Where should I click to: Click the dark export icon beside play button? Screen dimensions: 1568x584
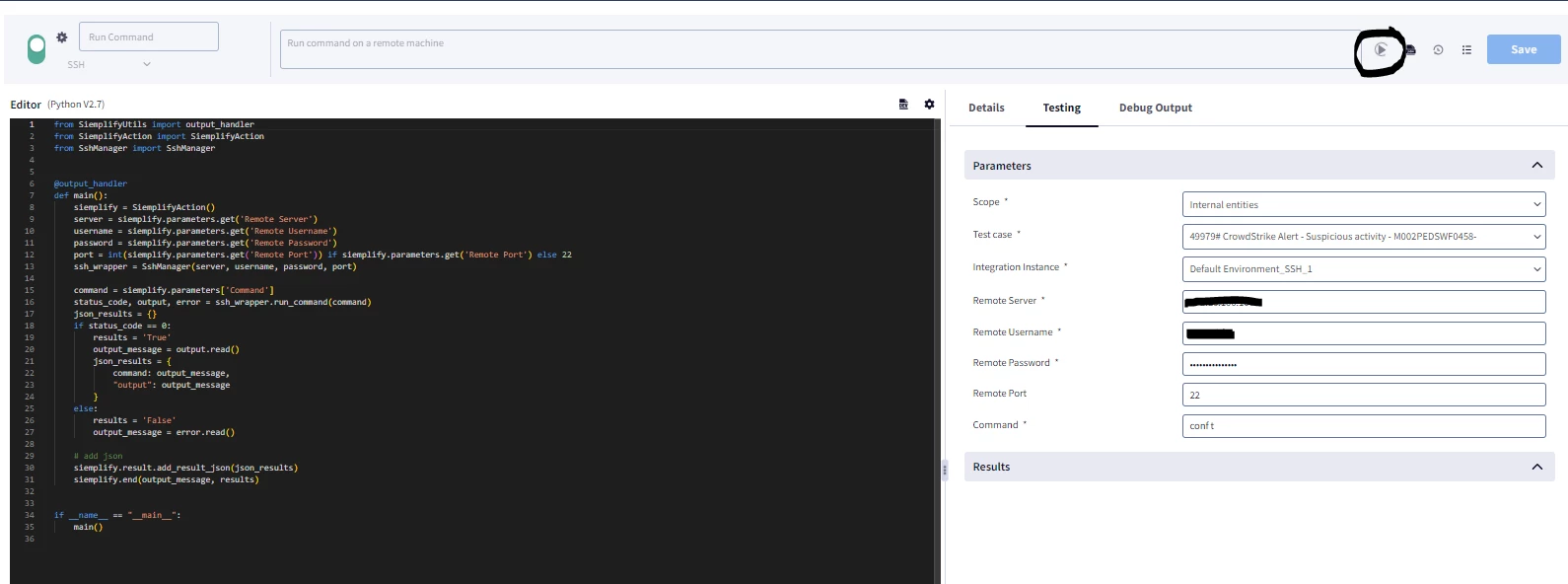1410,50
